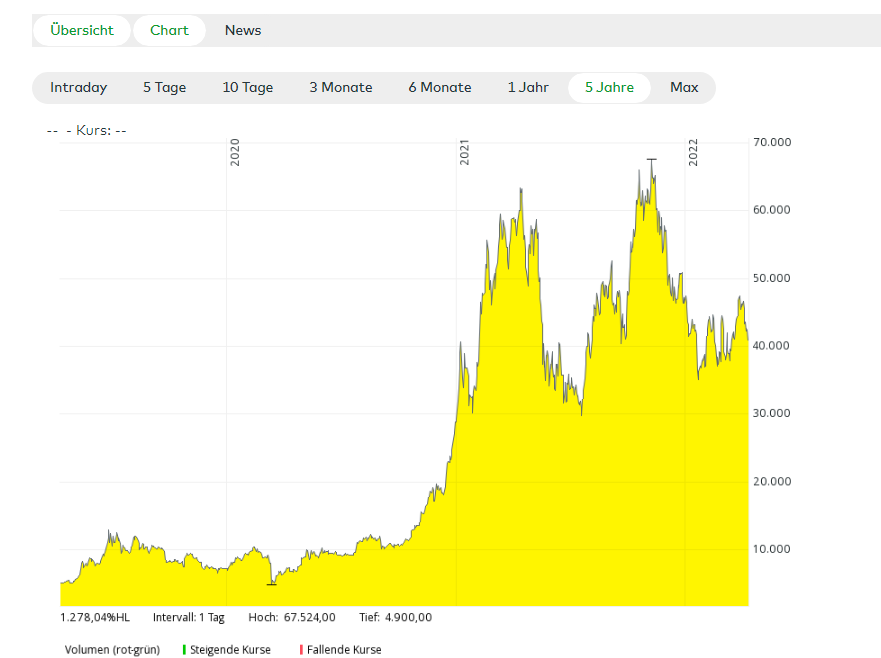Click the low marker in early 2020

[x=271, y=584]
